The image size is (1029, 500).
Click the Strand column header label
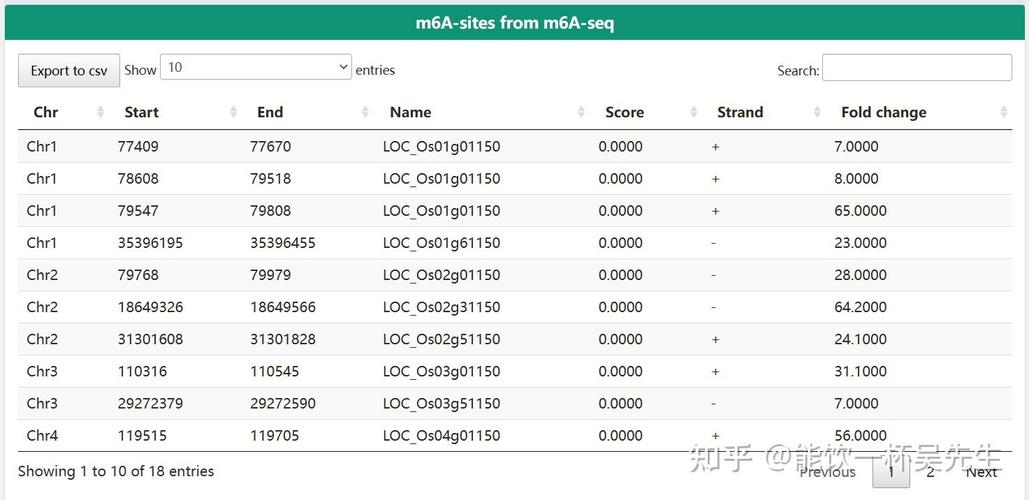tap(740, 112)
